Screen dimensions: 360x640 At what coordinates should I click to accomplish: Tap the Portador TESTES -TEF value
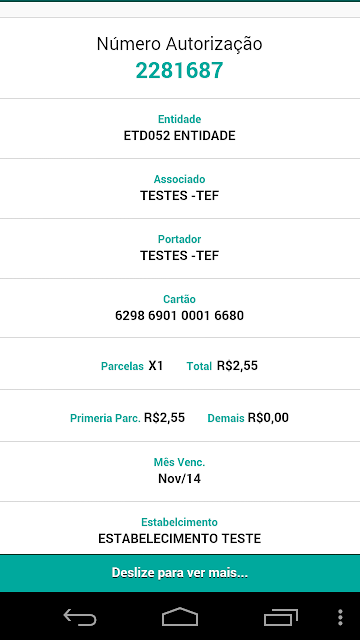[180, 256]
